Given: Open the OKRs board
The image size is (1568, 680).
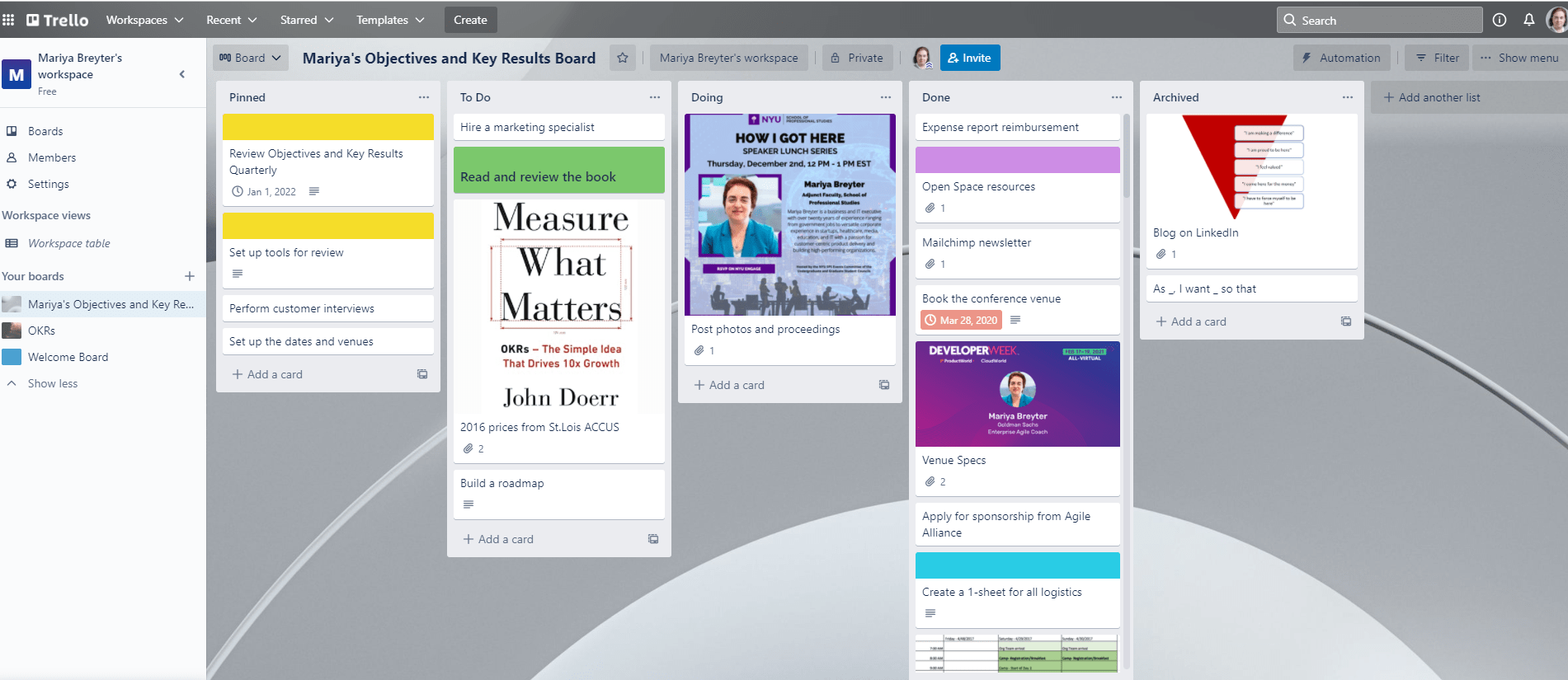Looking at the screenshot, I should 41,331.
